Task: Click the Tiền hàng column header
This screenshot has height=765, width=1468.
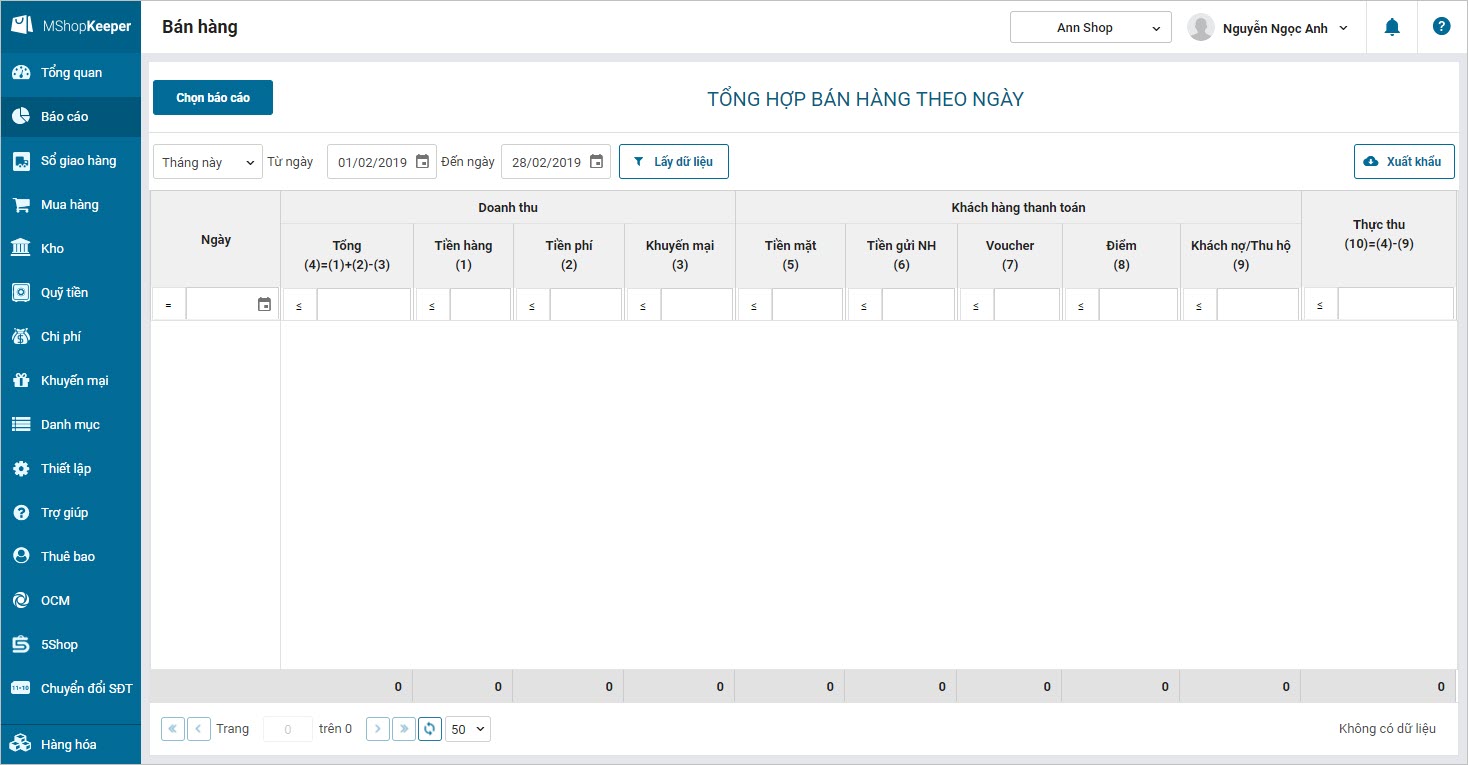Action: click(463, 255)
